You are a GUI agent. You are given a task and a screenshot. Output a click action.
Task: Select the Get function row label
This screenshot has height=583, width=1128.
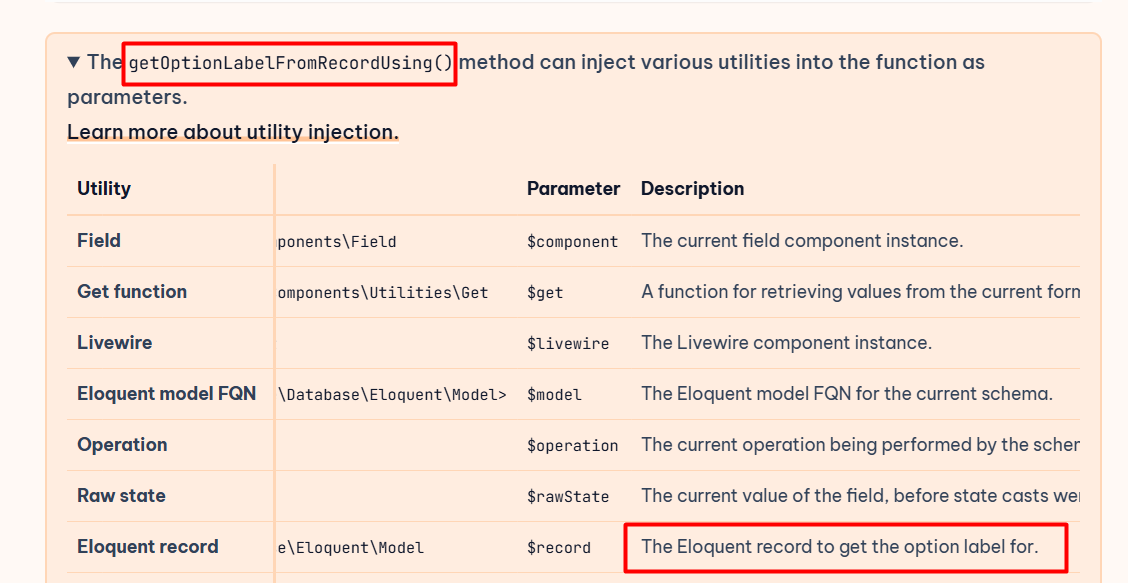[x=132, y=292]
